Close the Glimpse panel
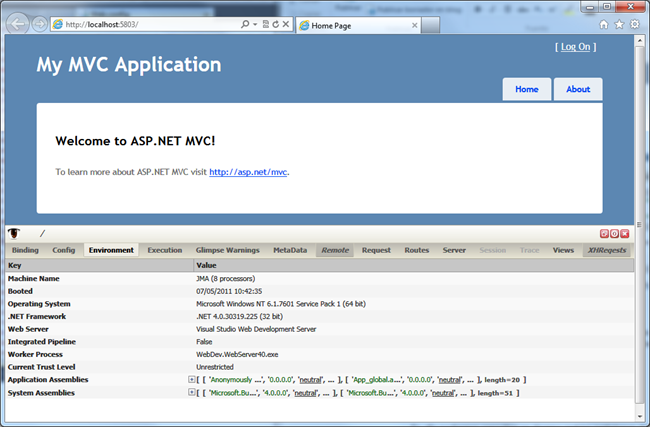Screen dimensions: 650x427 pyautogui.click(x=625, y=233)
